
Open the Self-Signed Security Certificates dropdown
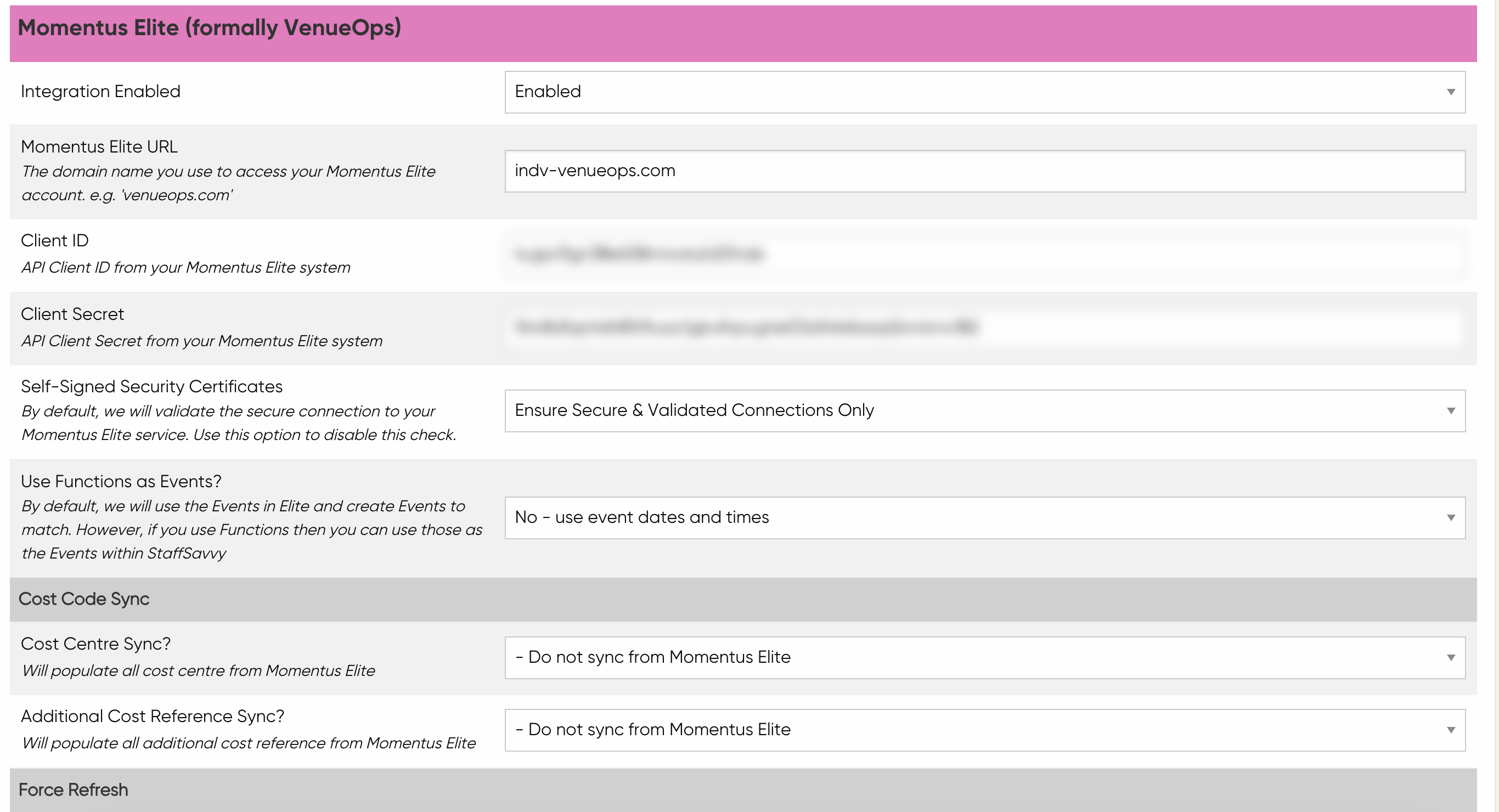point(984,411)
